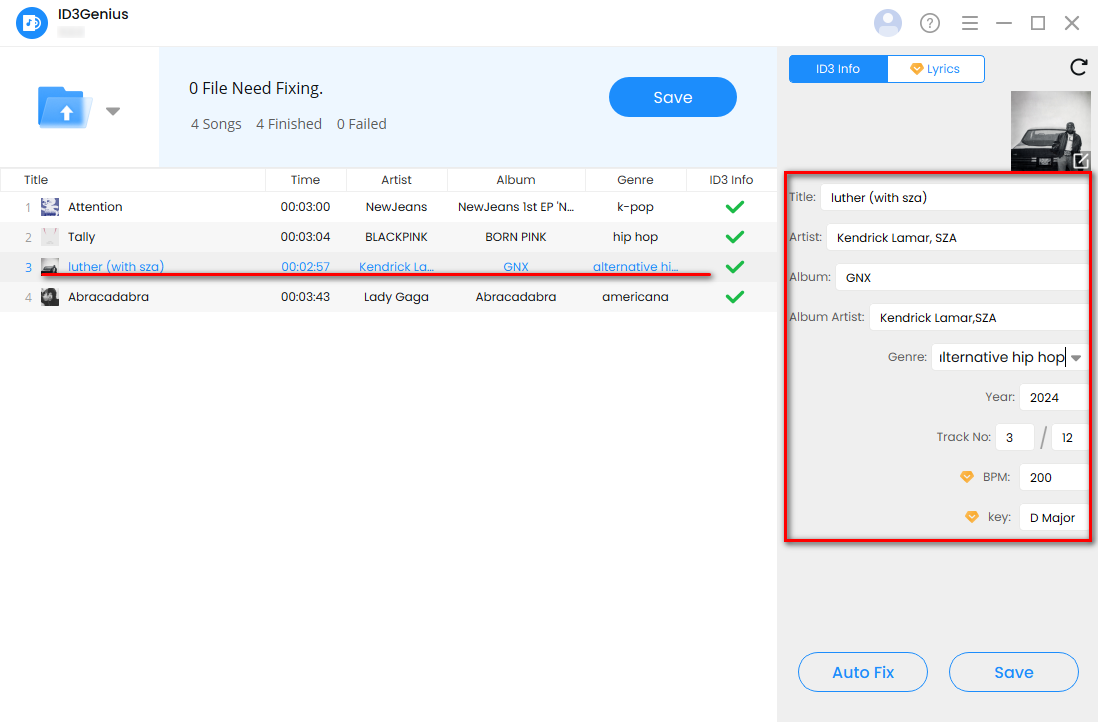1098x722 pixels.
Task: Click the green checkmark for luther row
Action: (x=735, y=267)
